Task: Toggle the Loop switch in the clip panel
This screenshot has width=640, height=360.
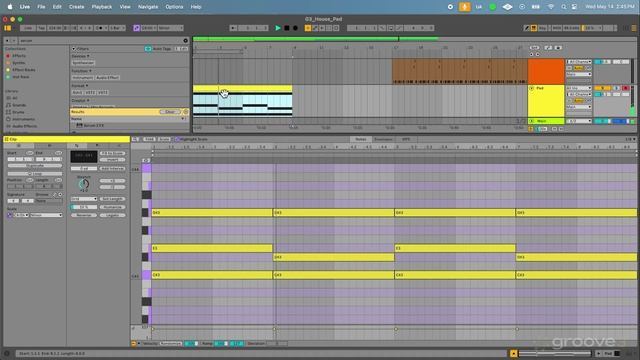Action: point(35,174)
